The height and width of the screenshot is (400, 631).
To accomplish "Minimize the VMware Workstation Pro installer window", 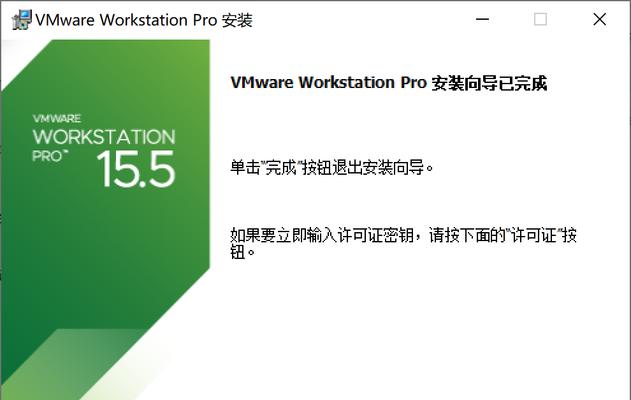I will pos(482,19).
